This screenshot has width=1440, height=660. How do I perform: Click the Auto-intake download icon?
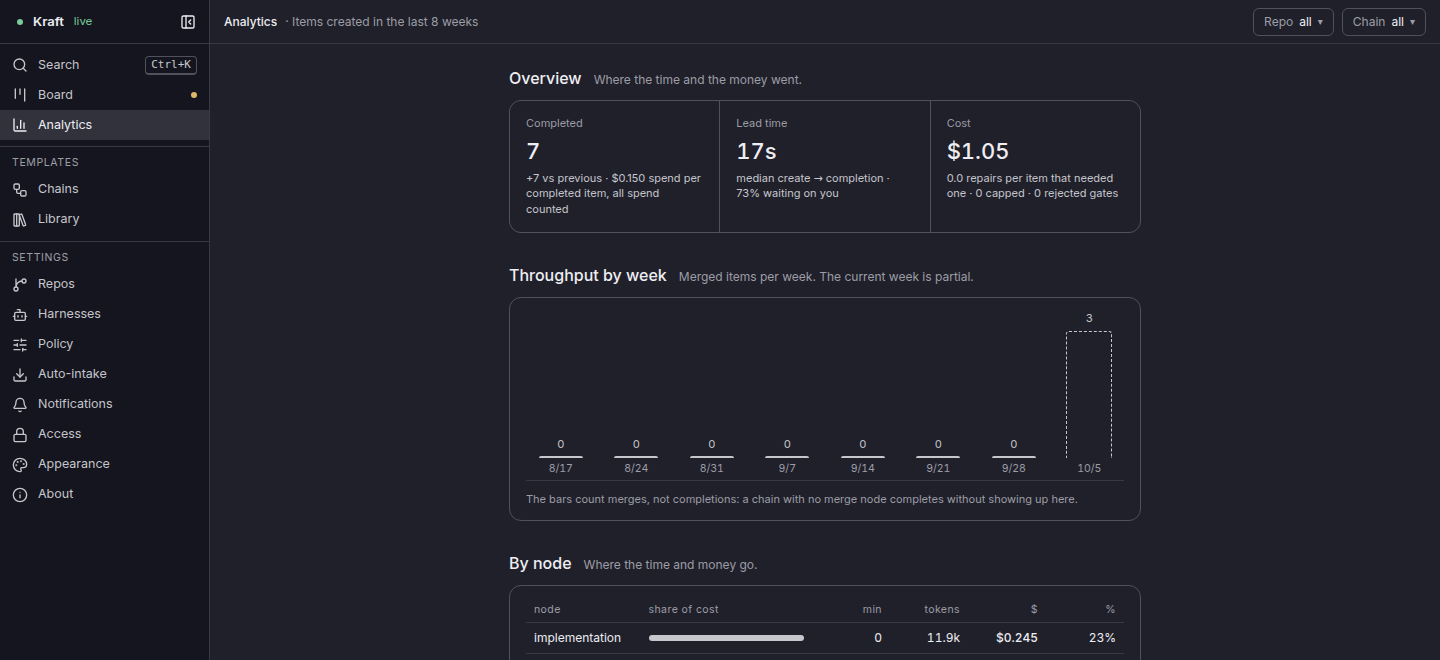19,374
